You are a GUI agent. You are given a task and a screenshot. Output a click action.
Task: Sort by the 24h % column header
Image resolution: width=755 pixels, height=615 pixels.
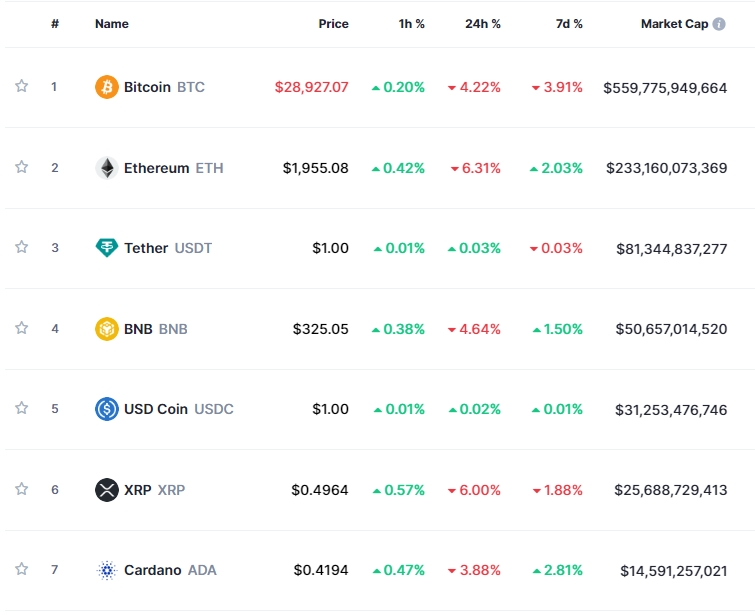click(x=482, y=23)
